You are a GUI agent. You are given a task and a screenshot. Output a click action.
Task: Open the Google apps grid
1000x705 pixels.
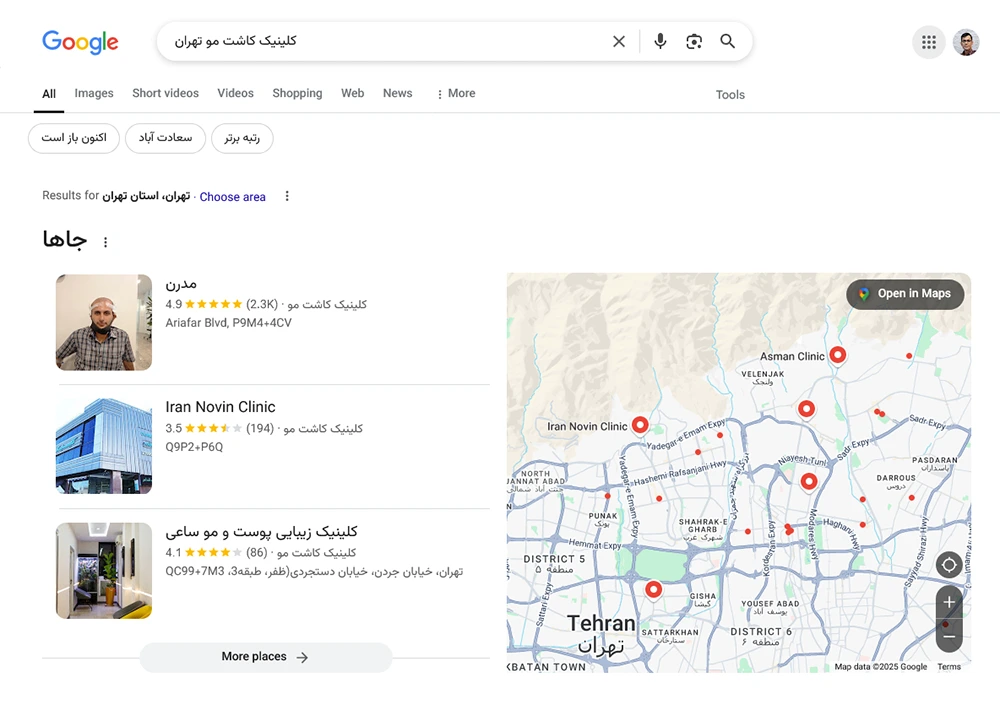tap(929, 42)
